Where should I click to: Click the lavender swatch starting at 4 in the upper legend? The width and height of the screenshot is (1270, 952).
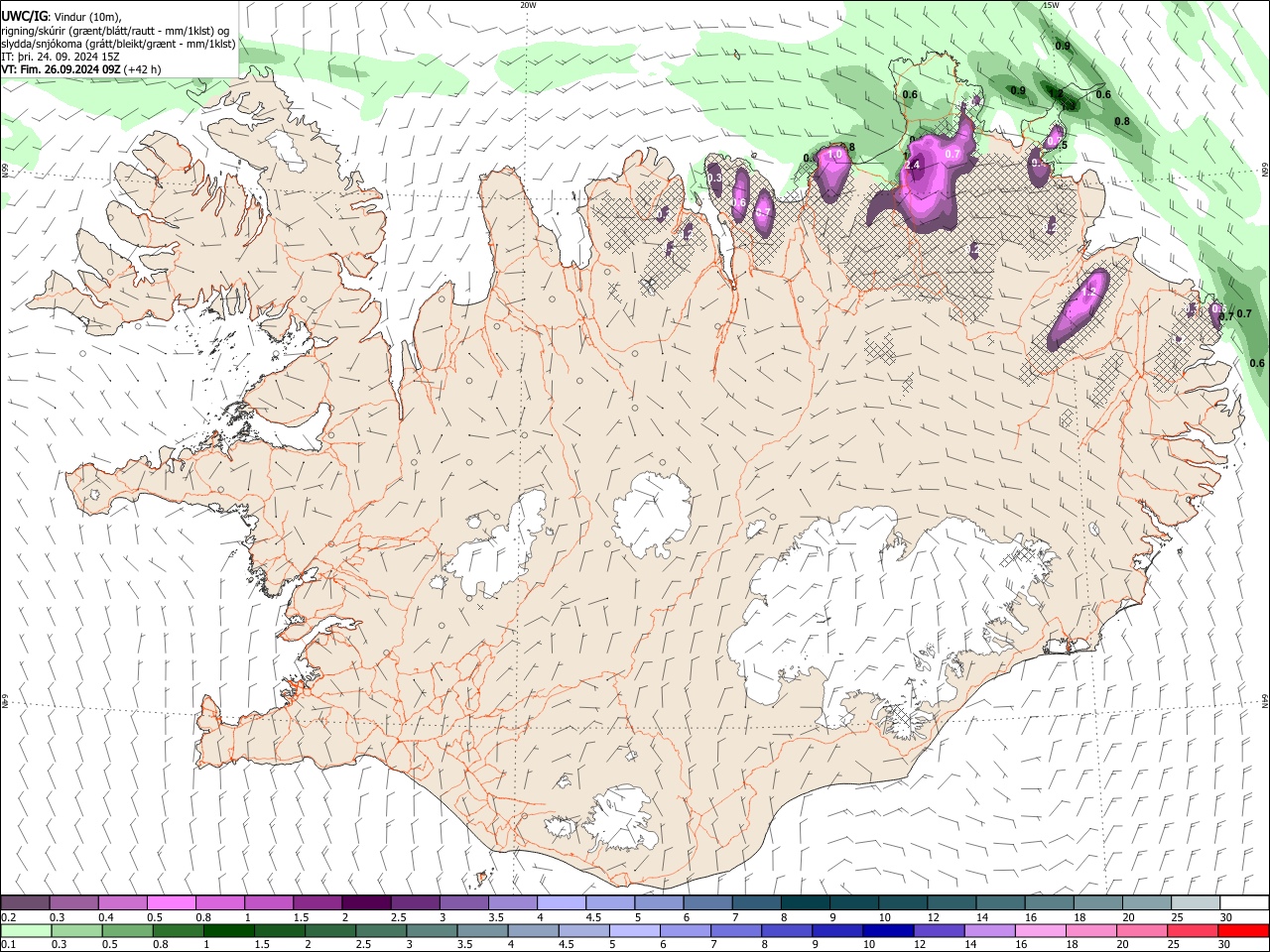point(560,902)
